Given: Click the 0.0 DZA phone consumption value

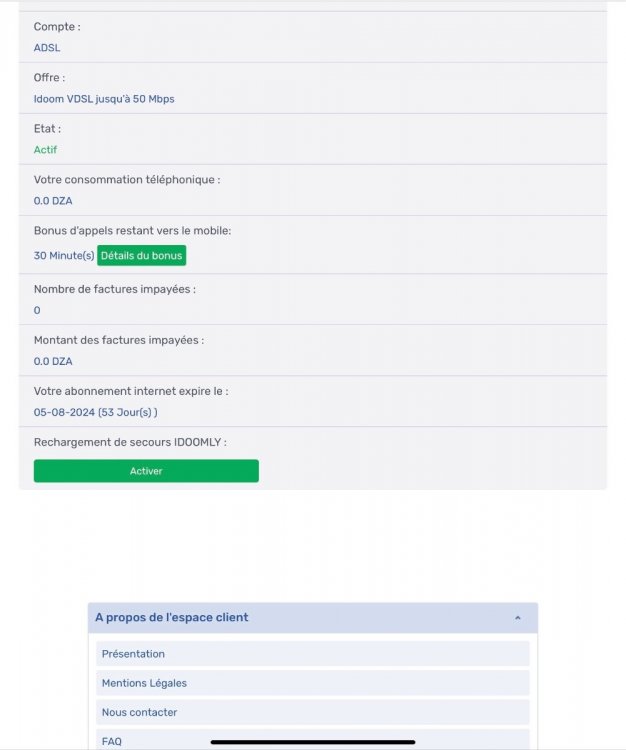Looking at the screenshot, I should [x=53, y=201].
